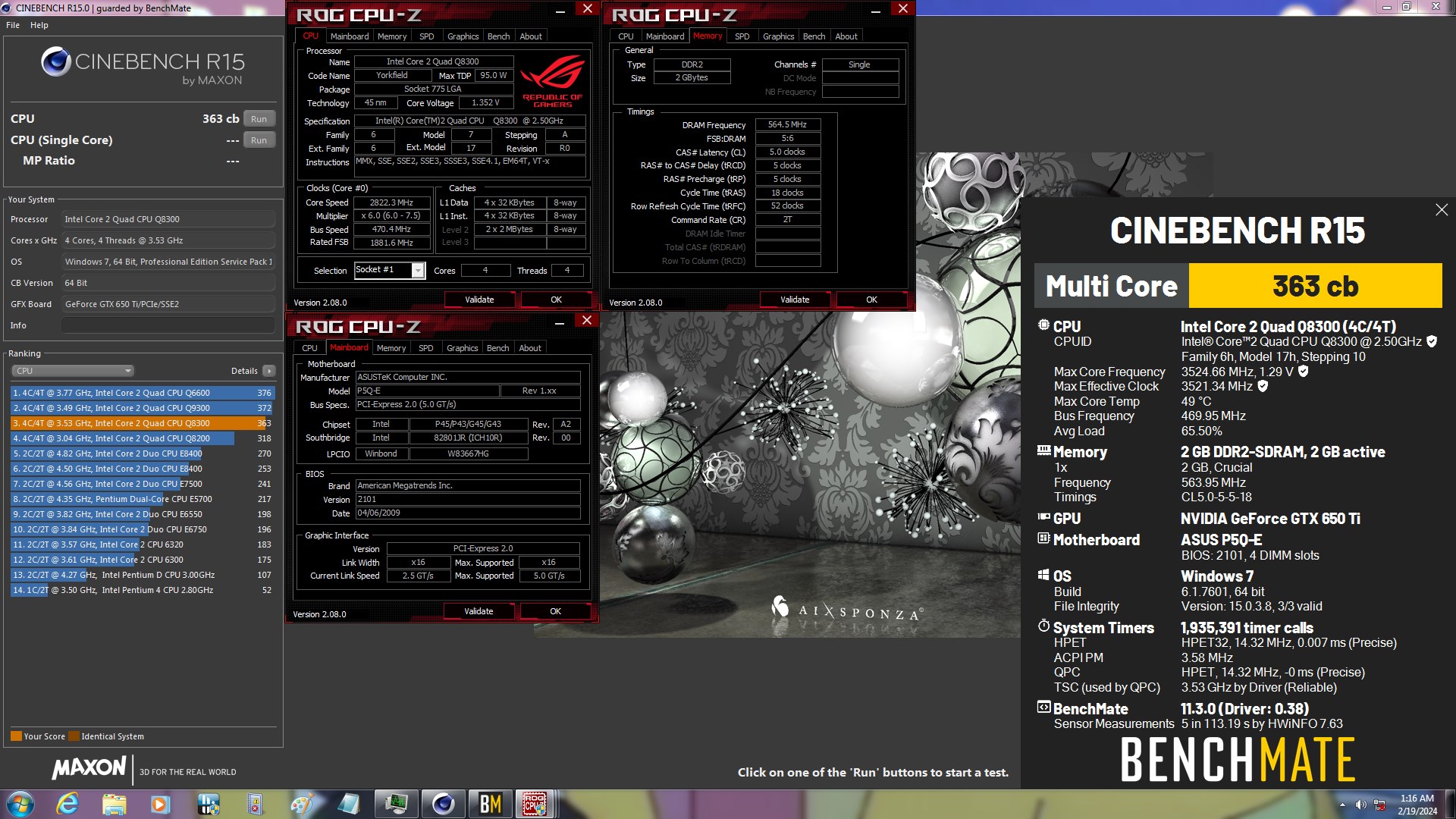The image size is (1456, 819).
Task: Open the Paint palette icon on taskbar
Action: (x=302, y=804)
